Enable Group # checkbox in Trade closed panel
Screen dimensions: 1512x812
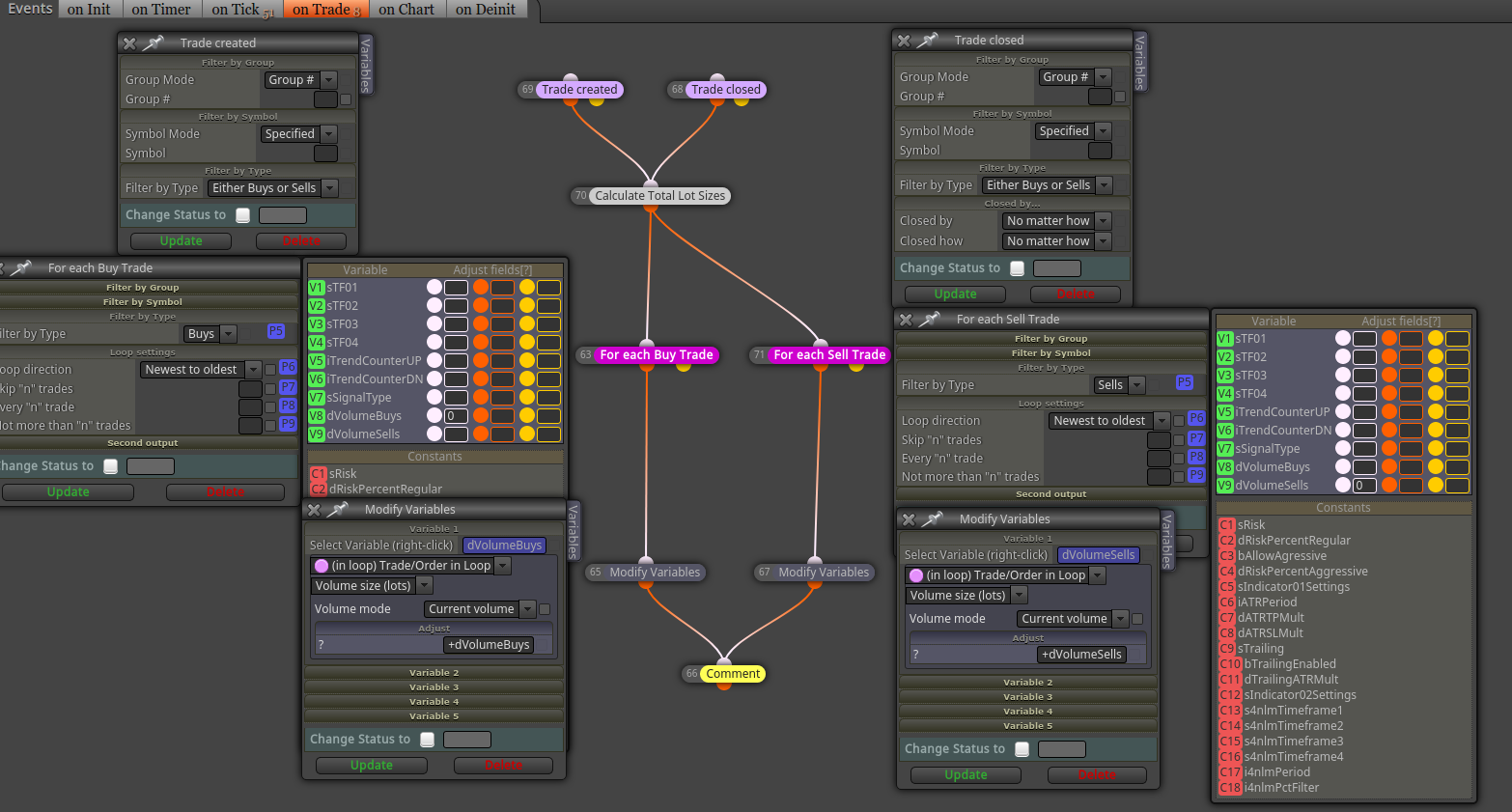tap(1120, 97)
